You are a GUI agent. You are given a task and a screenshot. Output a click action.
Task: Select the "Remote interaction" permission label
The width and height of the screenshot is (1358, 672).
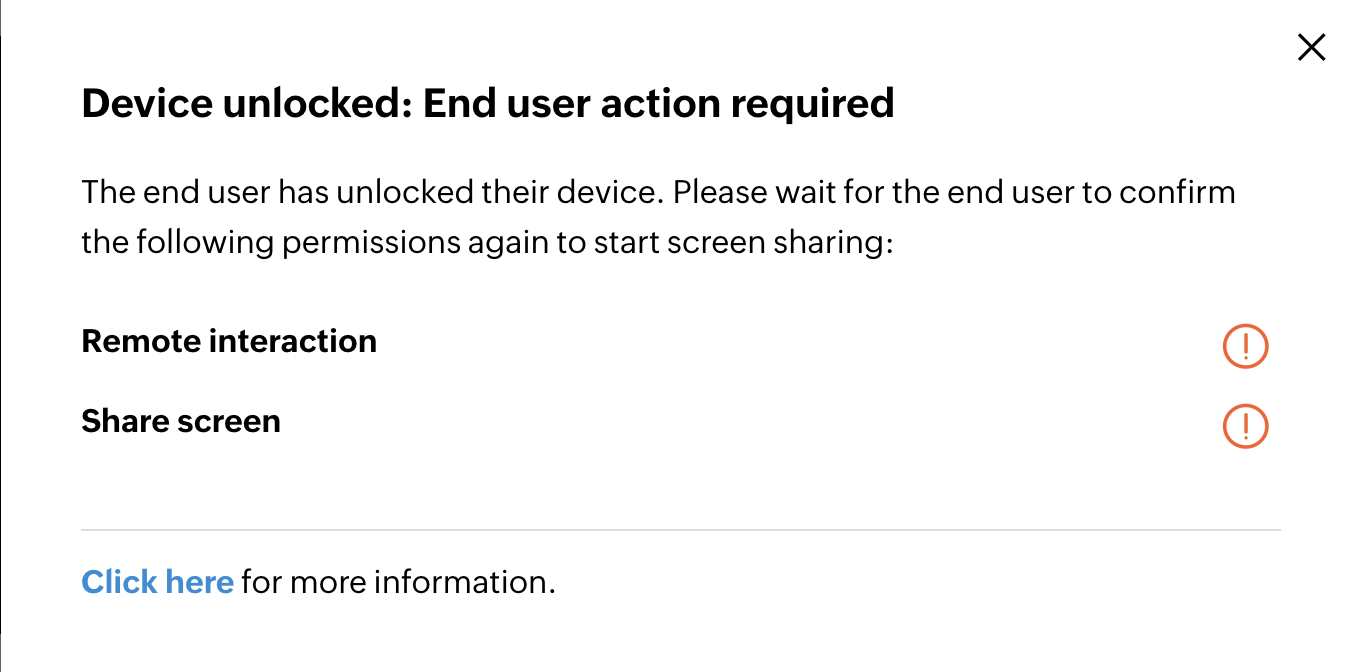coord(229,341)
